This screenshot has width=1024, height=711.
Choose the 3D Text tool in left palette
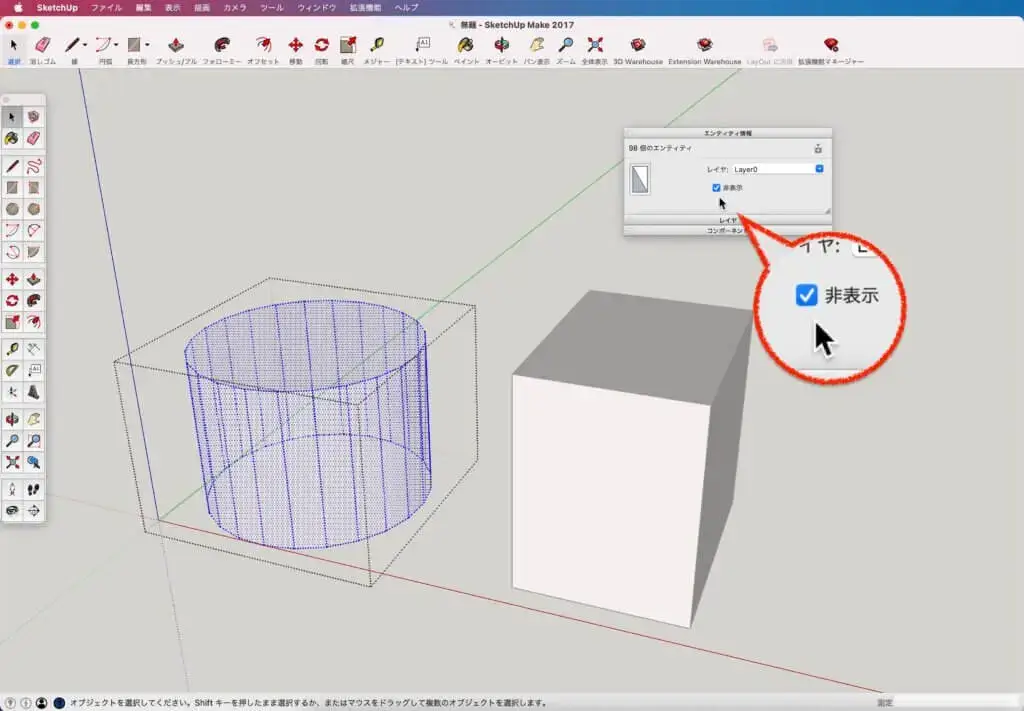pyautogui.click(x=33, y=392)
